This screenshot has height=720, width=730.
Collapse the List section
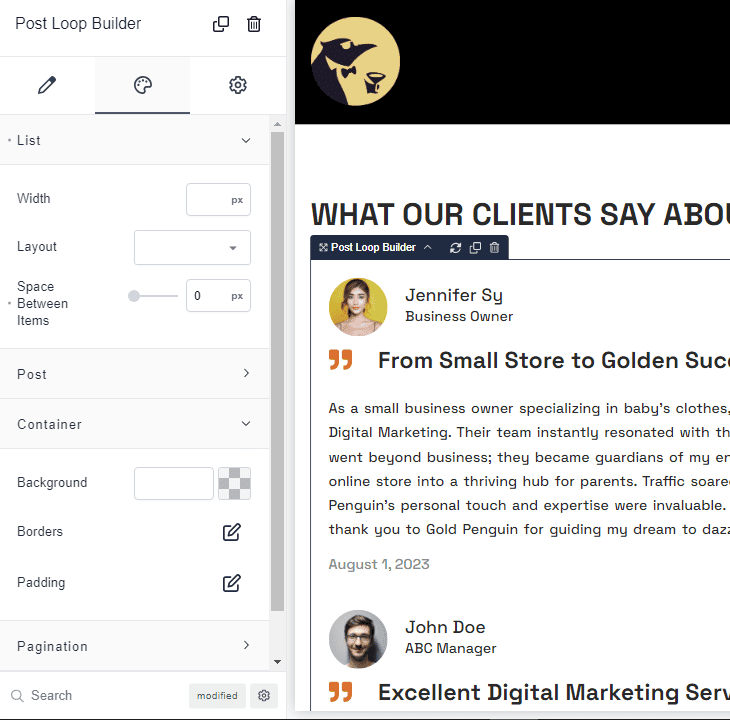[x=246, y=141]
